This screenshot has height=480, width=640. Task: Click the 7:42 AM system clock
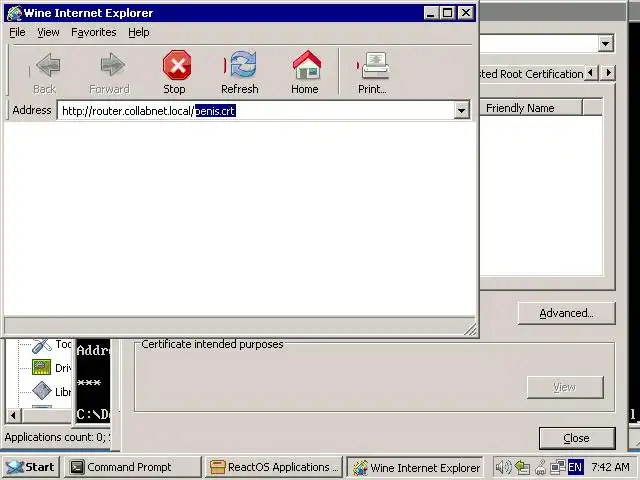[611, 467]
